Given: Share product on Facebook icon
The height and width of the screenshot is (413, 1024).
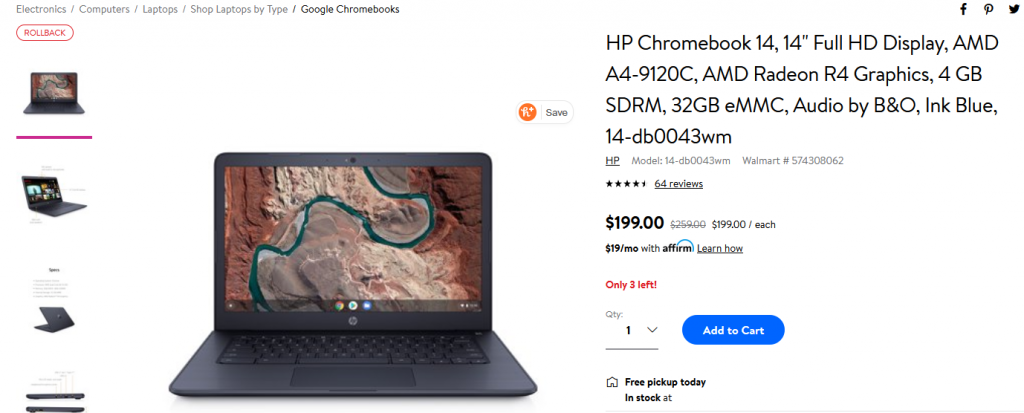Looking at the screenshot, I should click(x=963, y=9).
